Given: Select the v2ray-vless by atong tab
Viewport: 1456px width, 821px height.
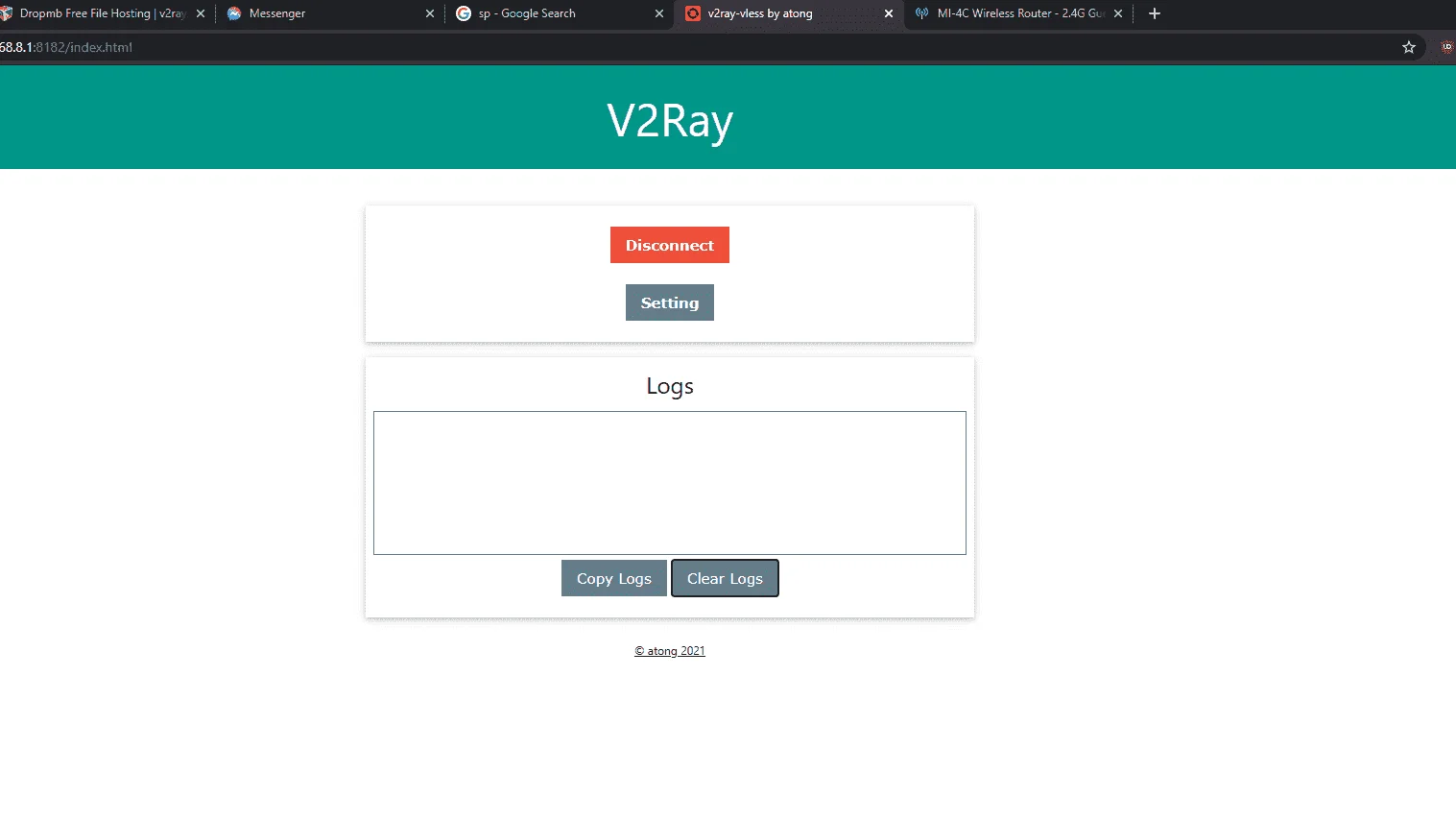Looking at the screenshot, I should click(789, 13).
